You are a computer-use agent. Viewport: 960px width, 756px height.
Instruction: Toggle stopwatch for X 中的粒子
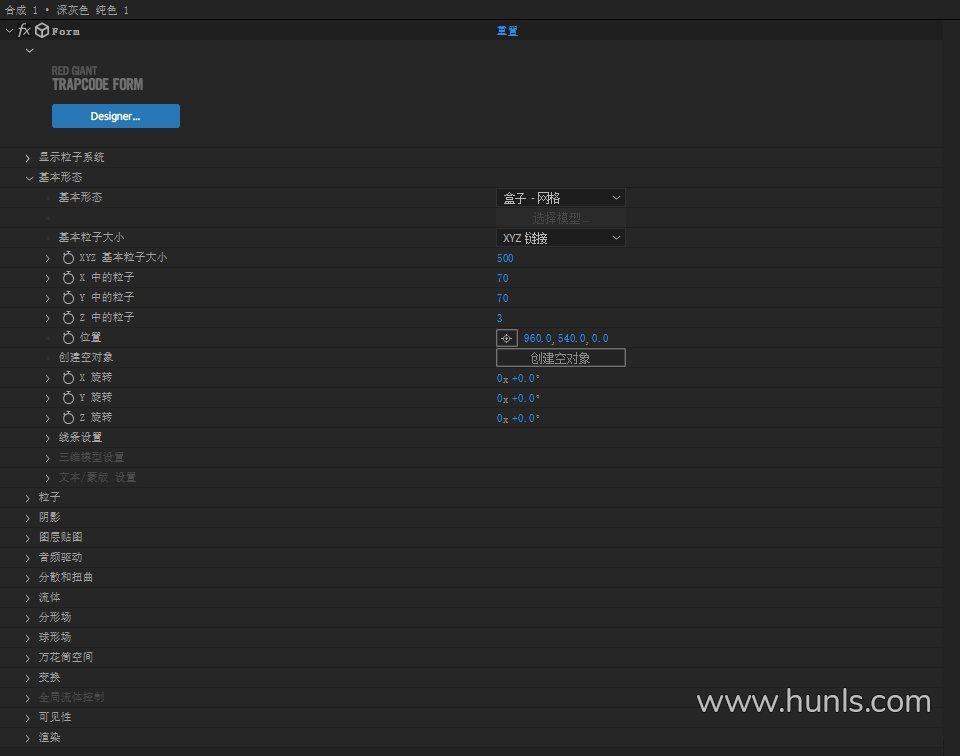click(x=68, y=278)
